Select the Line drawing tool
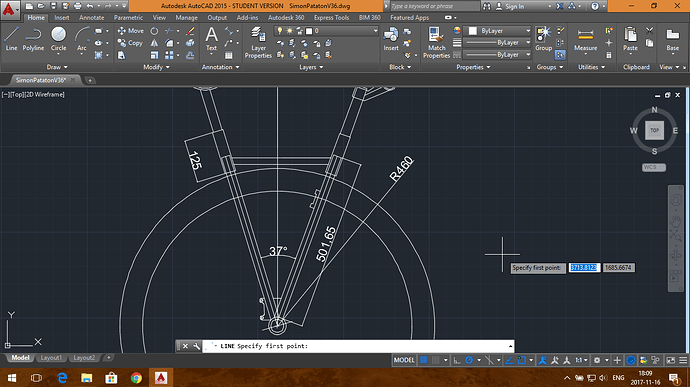The height and width of the screenshot is (387, 690). (11, 39)
